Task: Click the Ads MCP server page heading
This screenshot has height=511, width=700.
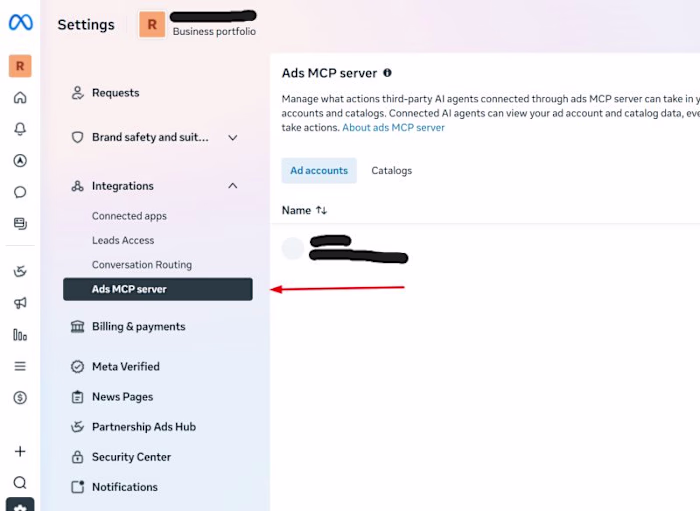Action: pos(329,73)
